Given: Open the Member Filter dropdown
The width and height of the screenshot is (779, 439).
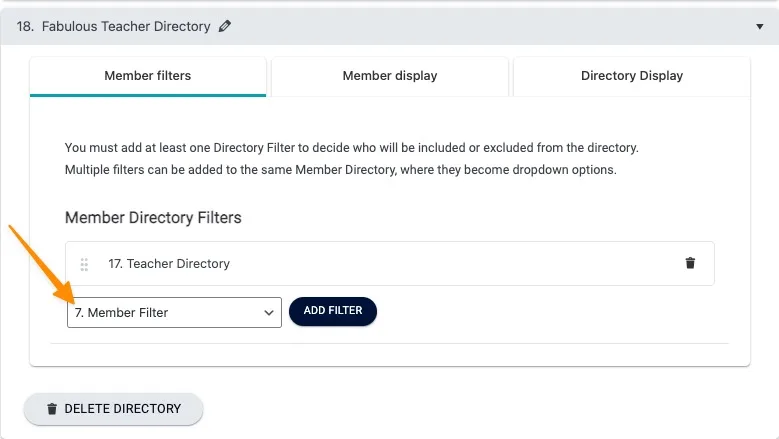Looking at the screenshot, I should tap(165, 312).
